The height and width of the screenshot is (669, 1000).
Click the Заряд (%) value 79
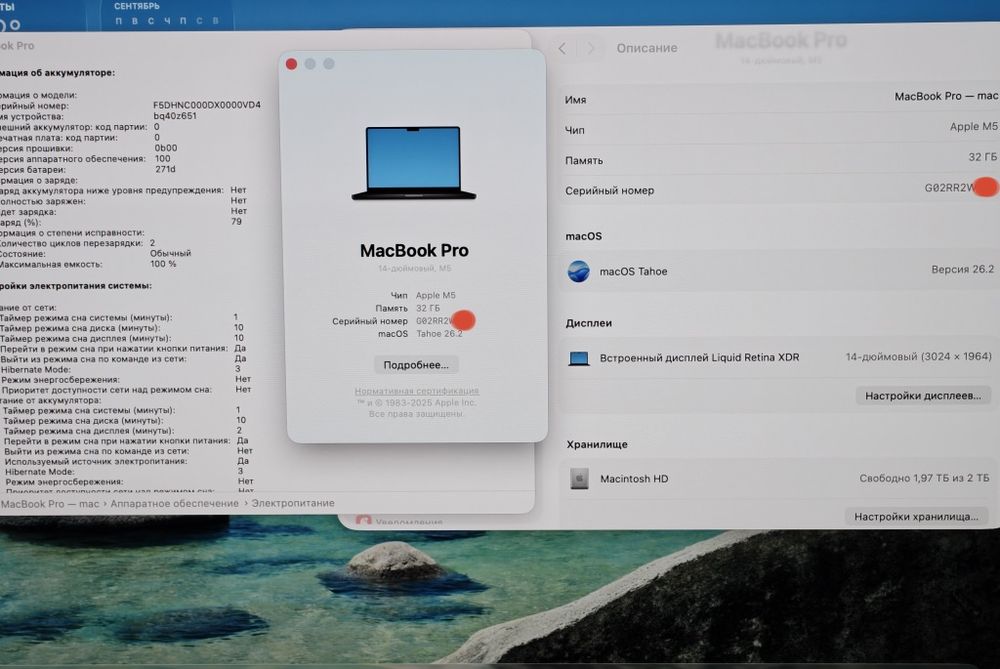(236, 222)
